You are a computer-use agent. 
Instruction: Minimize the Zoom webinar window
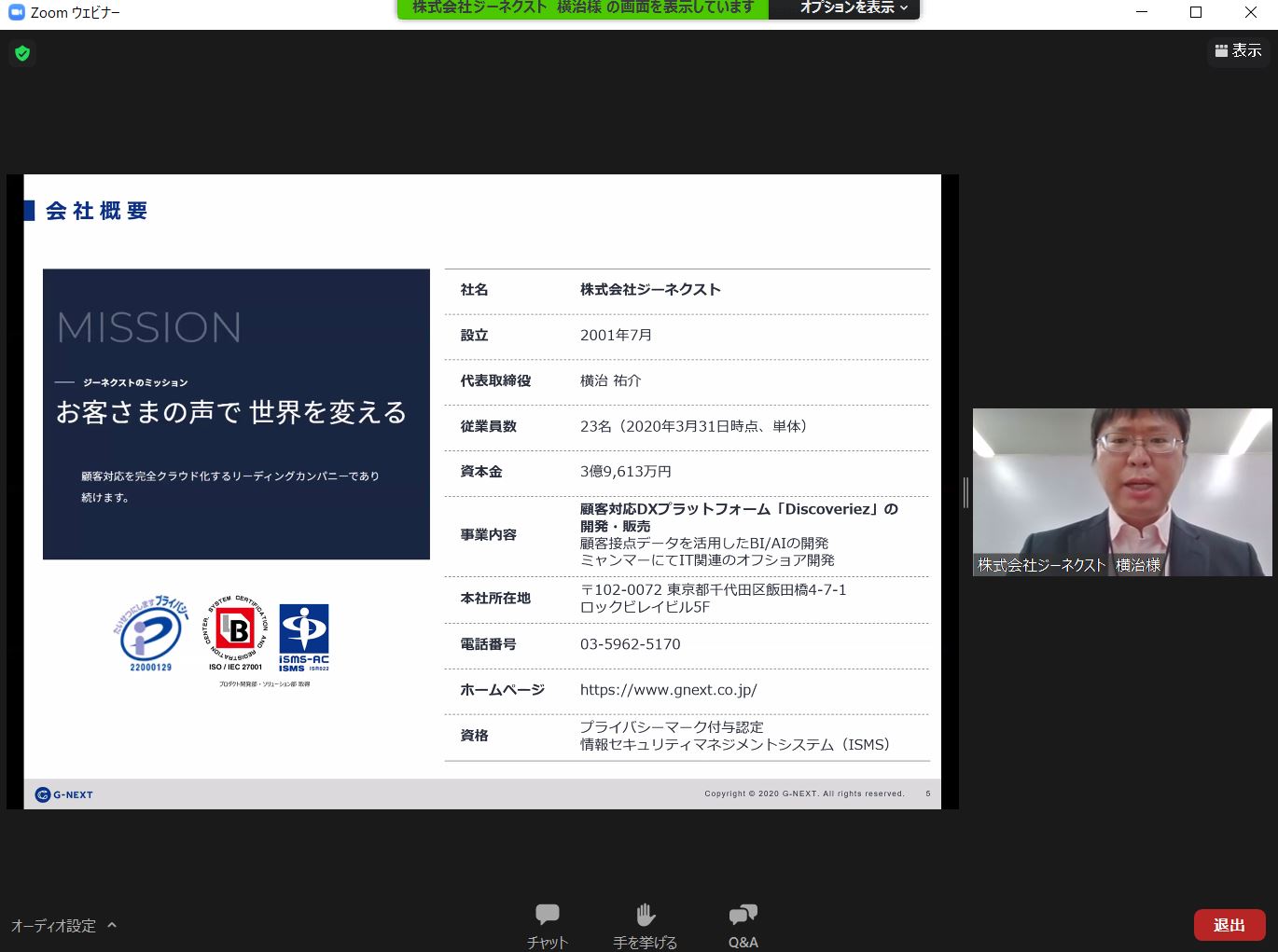pyautogui.click(x=1142, y=12)
